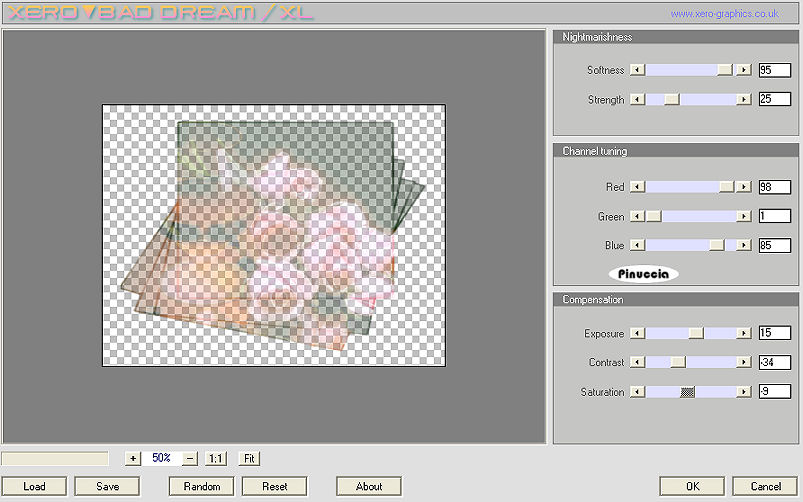The image size is (803, 502).
Task: Click the Strength slider right arrow
Action: coord(744,99)
